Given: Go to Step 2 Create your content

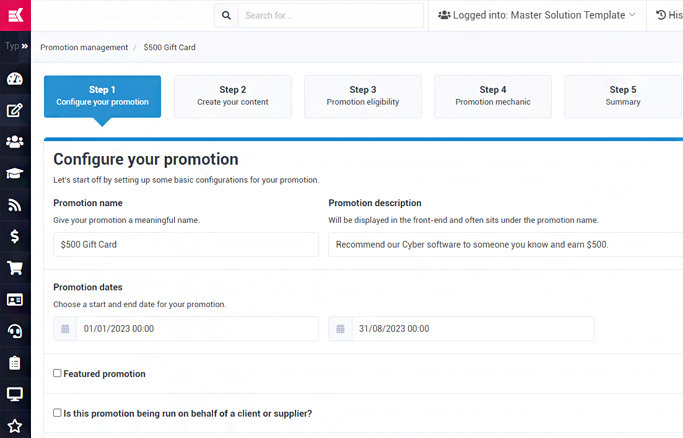Looking at the screenshot, I should pyautogui.click(x=233, y=96).
